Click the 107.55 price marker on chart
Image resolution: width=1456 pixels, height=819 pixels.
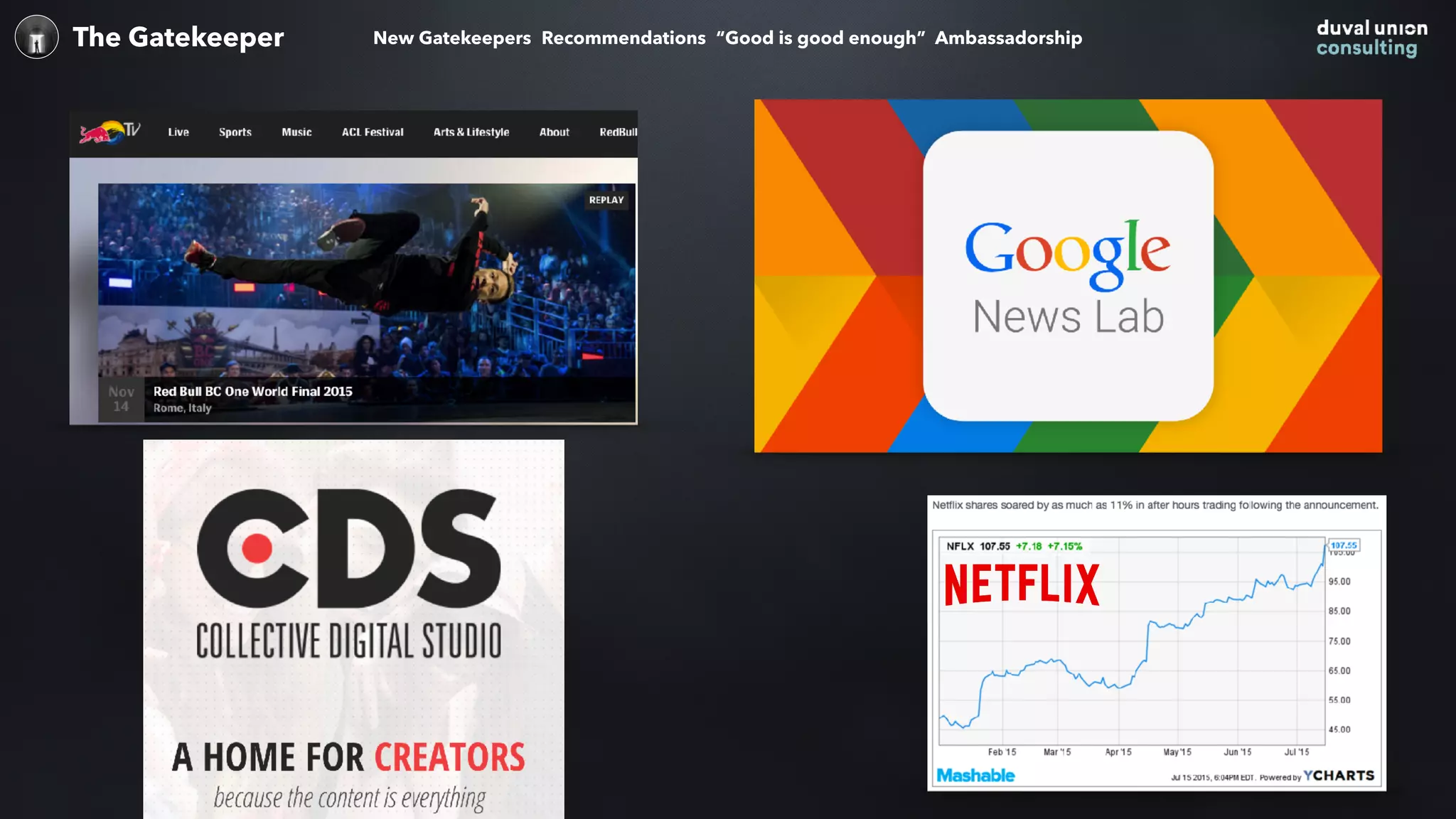click(1344, 545)
